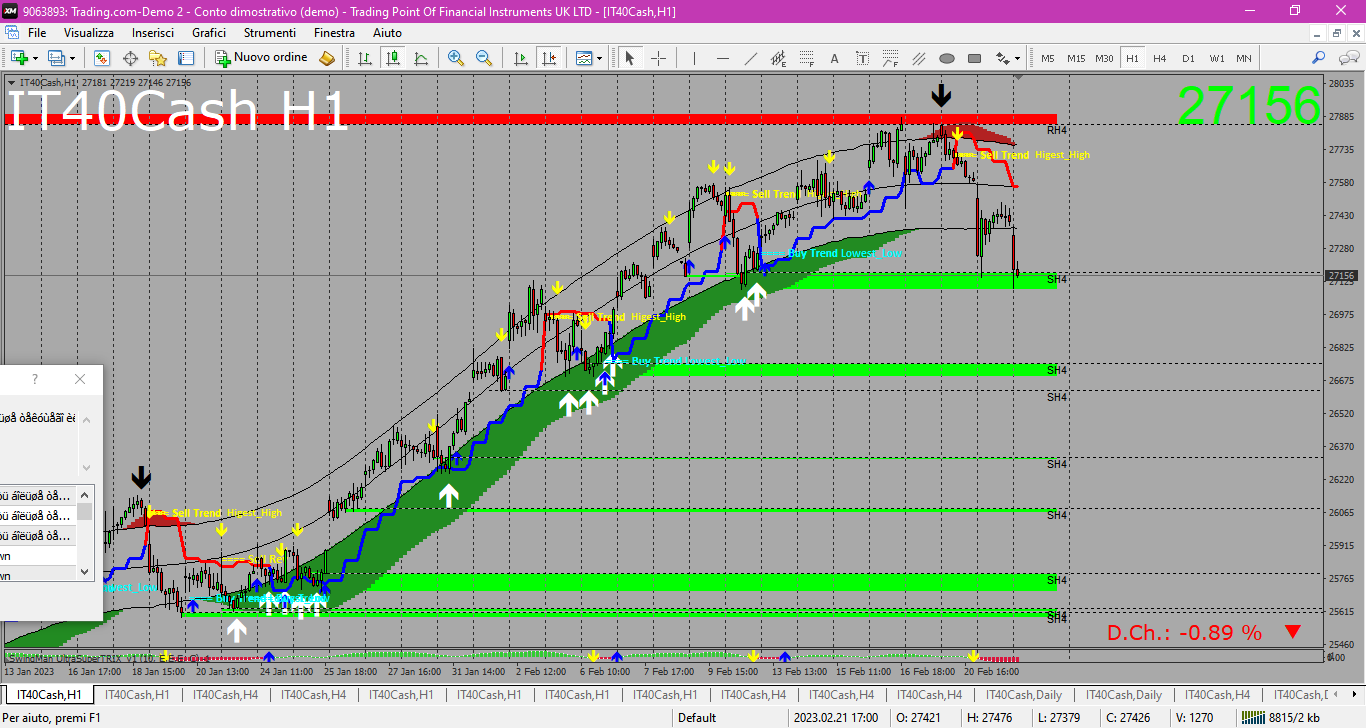Viewport: 1366px width, 728px height.
Task: Open the Visualizza menu
Action: pos(89,33)
